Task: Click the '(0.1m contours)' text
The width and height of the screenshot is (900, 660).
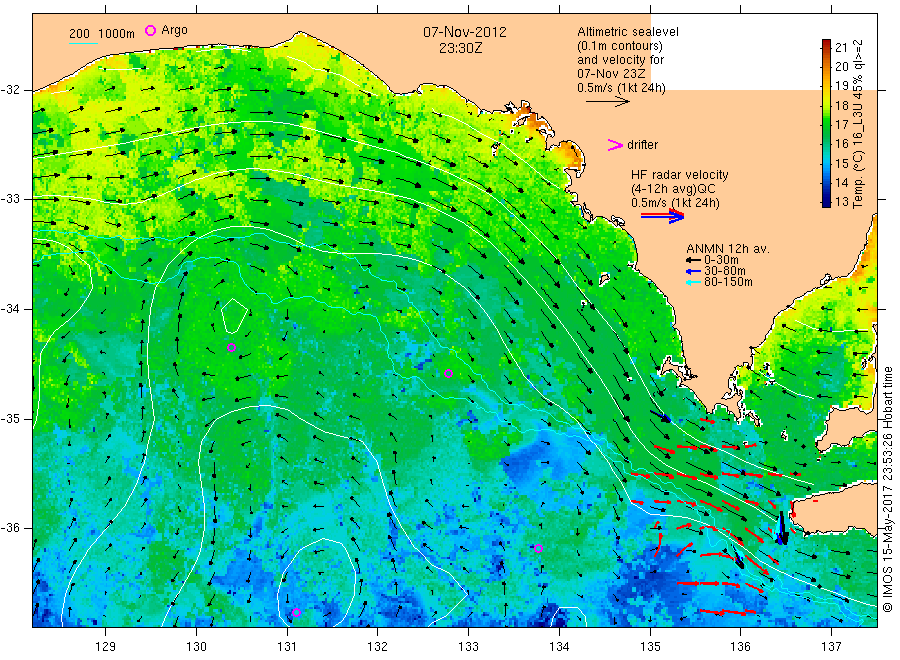Action: [620, 46]
